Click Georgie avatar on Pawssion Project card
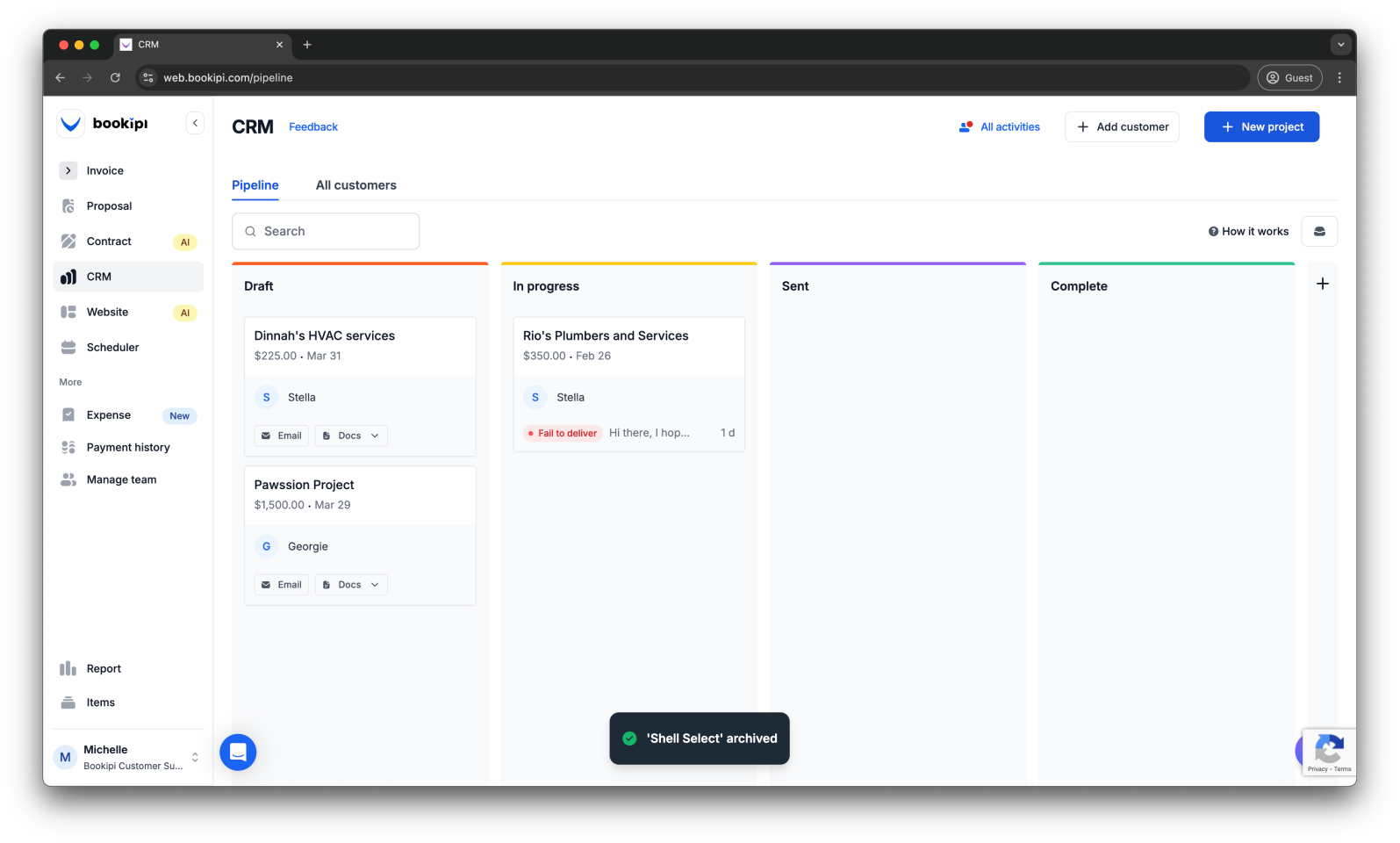 pyautogui.click(x=267, y=547)
